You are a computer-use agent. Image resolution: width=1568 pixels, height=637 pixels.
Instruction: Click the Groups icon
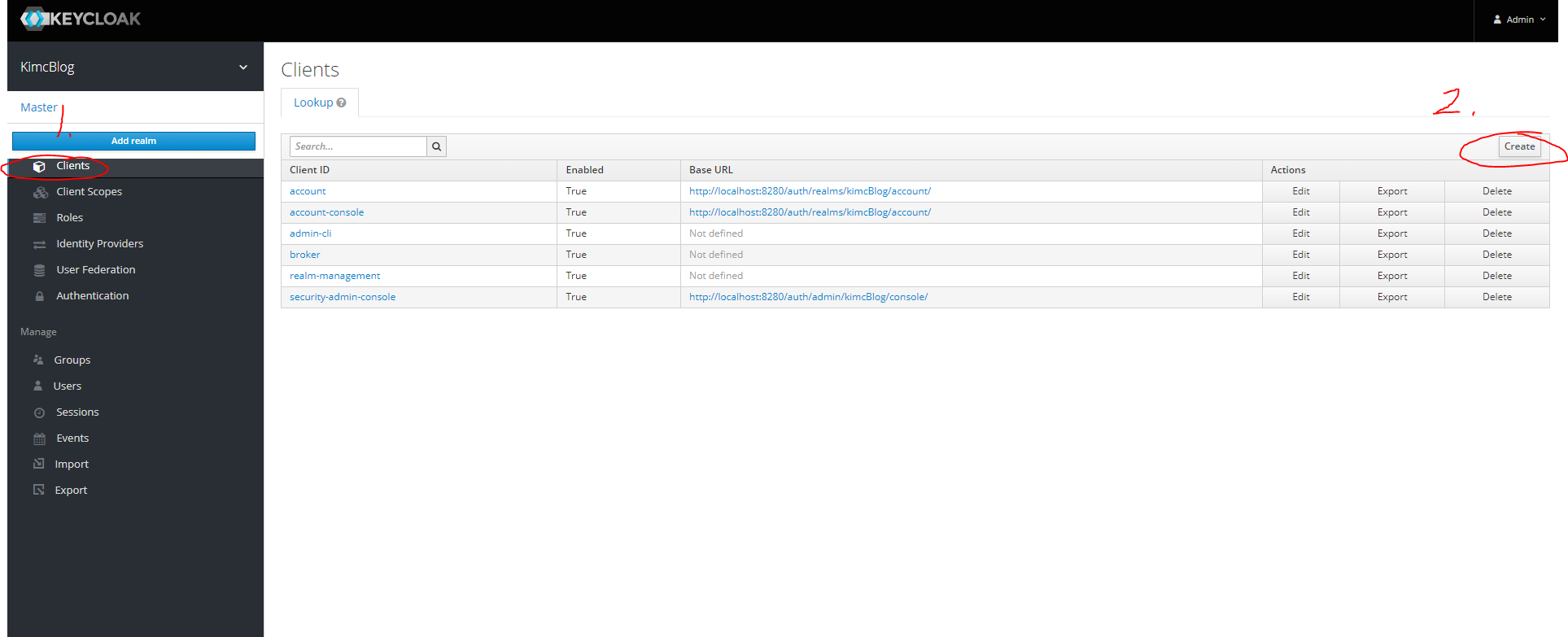38,360
